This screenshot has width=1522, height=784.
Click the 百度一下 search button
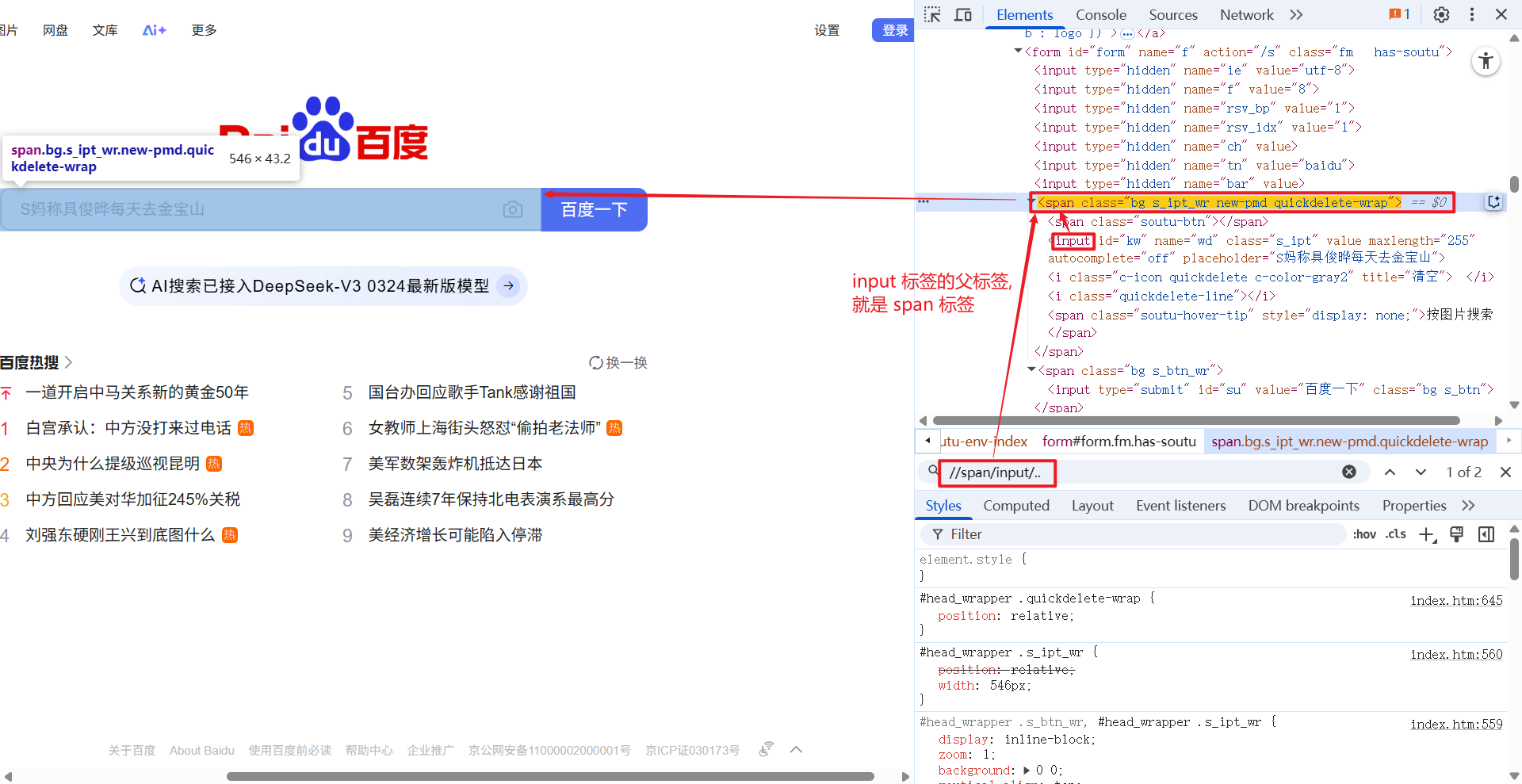(x=594, y=209)
